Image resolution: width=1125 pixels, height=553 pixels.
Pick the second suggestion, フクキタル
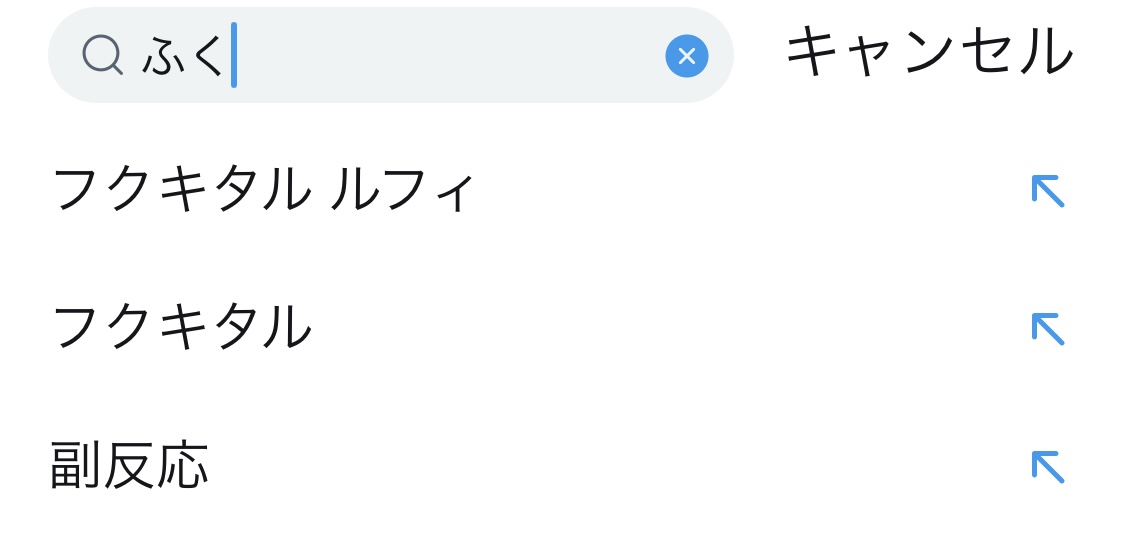181,328
